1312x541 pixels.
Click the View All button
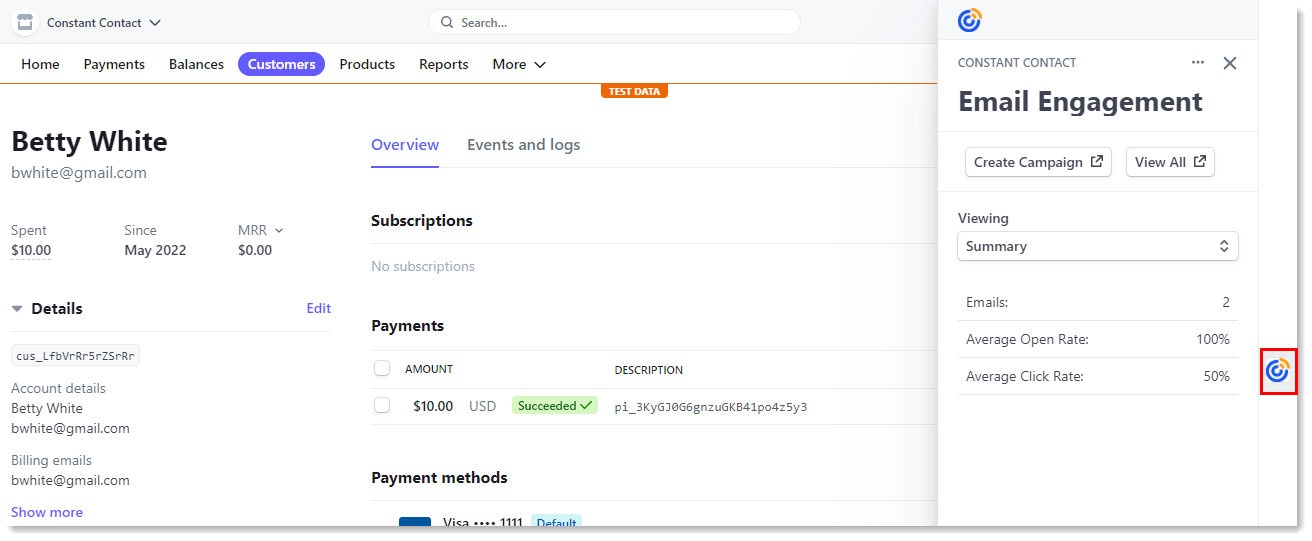tap(1170, 162)
